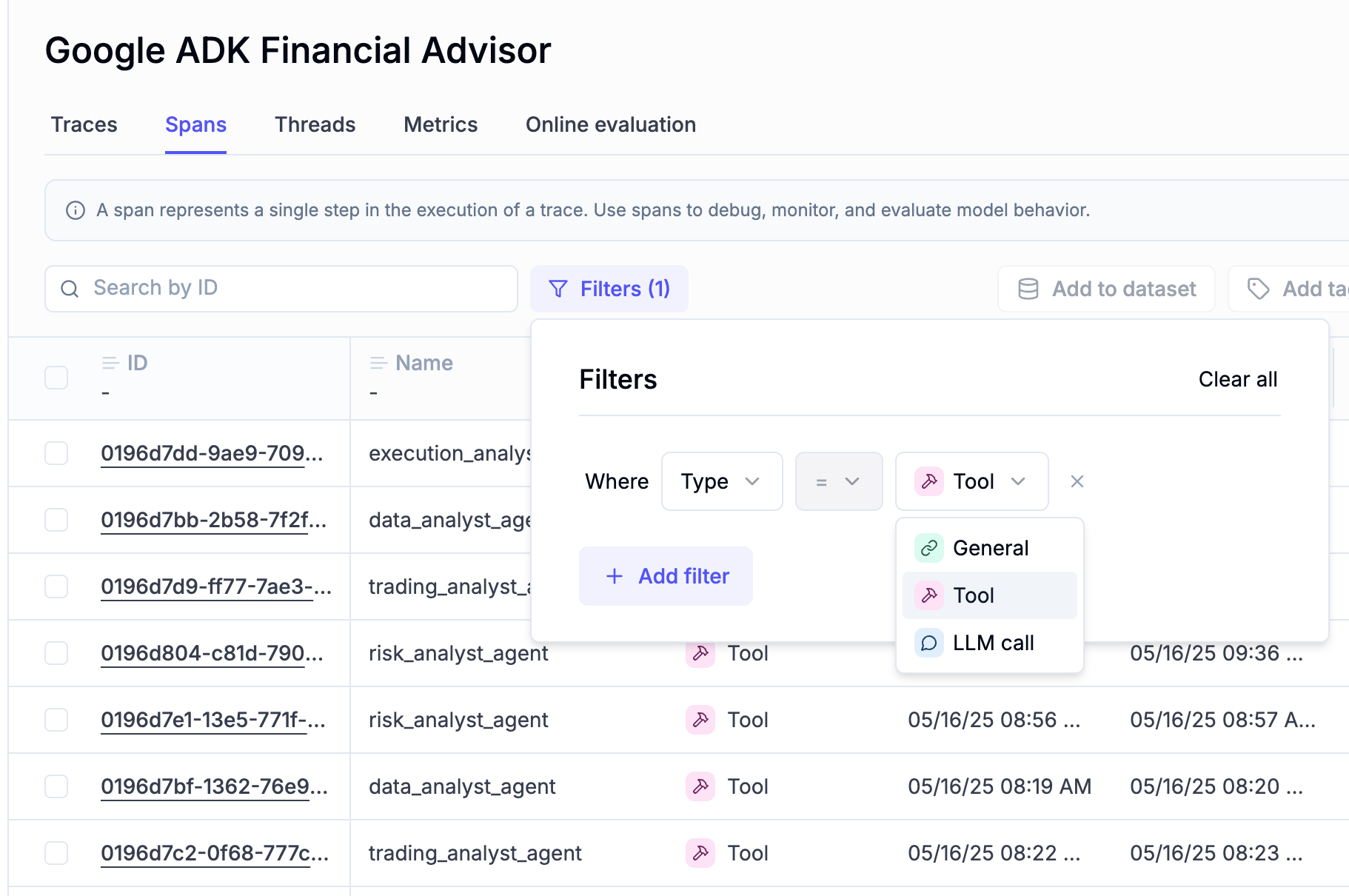
Task: Click the Tool icon in trading_analyst_agent row
Action: 700,853
